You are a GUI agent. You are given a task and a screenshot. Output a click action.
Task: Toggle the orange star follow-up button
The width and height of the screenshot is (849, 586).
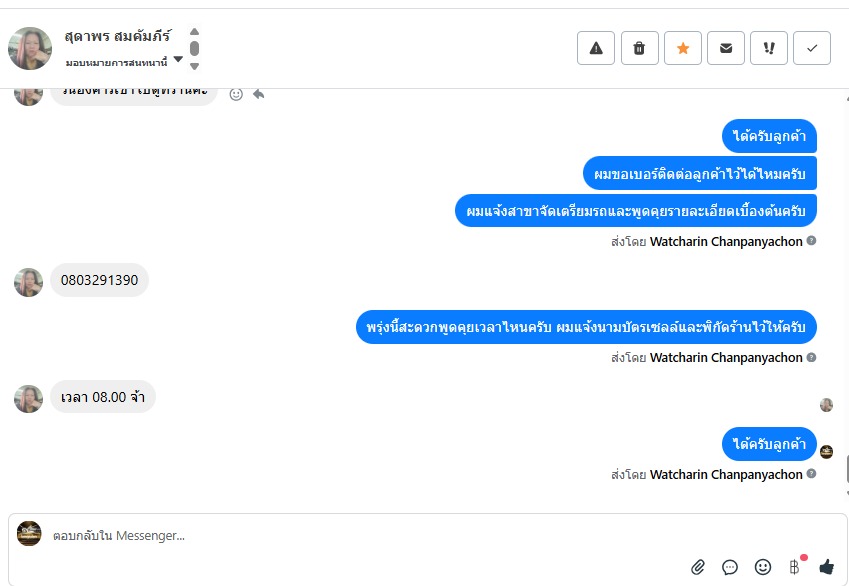tap(683, 48)
